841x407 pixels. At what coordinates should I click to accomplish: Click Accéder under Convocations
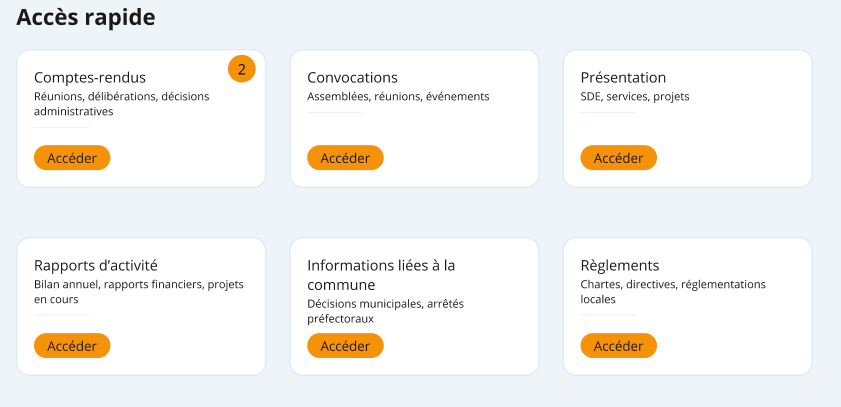[345, 158]
